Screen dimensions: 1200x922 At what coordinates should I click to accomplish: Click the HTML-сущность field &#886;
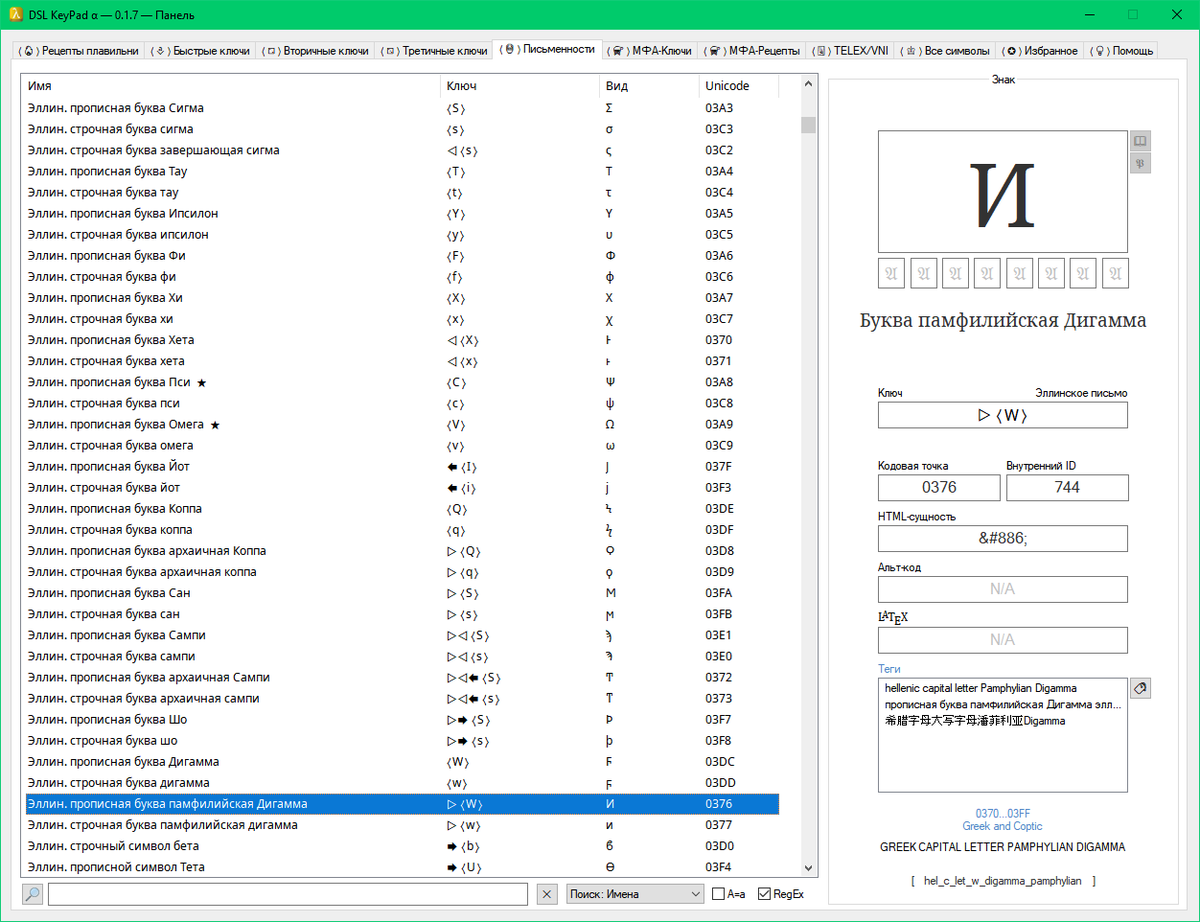pos(1002,538)
